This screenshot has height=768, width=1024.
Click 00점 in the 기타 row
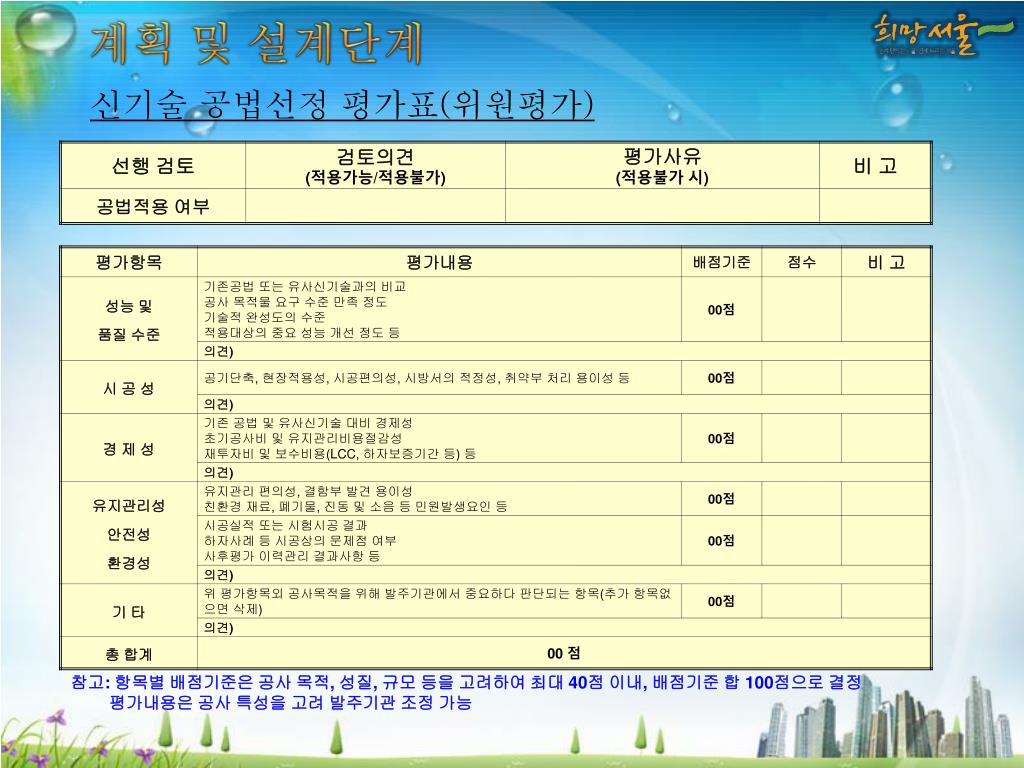click(721, 601)
